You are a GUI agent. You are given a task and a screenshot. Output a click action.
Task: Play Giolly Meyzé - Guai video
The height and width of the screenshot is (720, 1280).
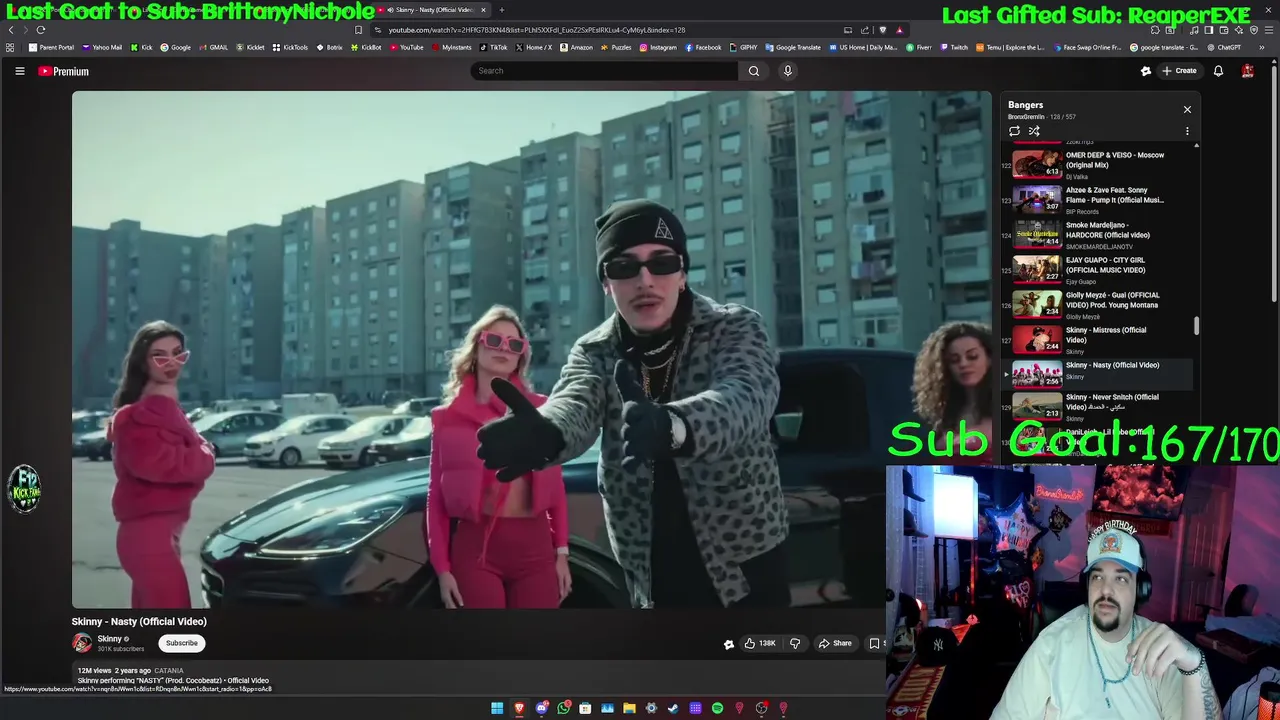[x=1097, y=304]
